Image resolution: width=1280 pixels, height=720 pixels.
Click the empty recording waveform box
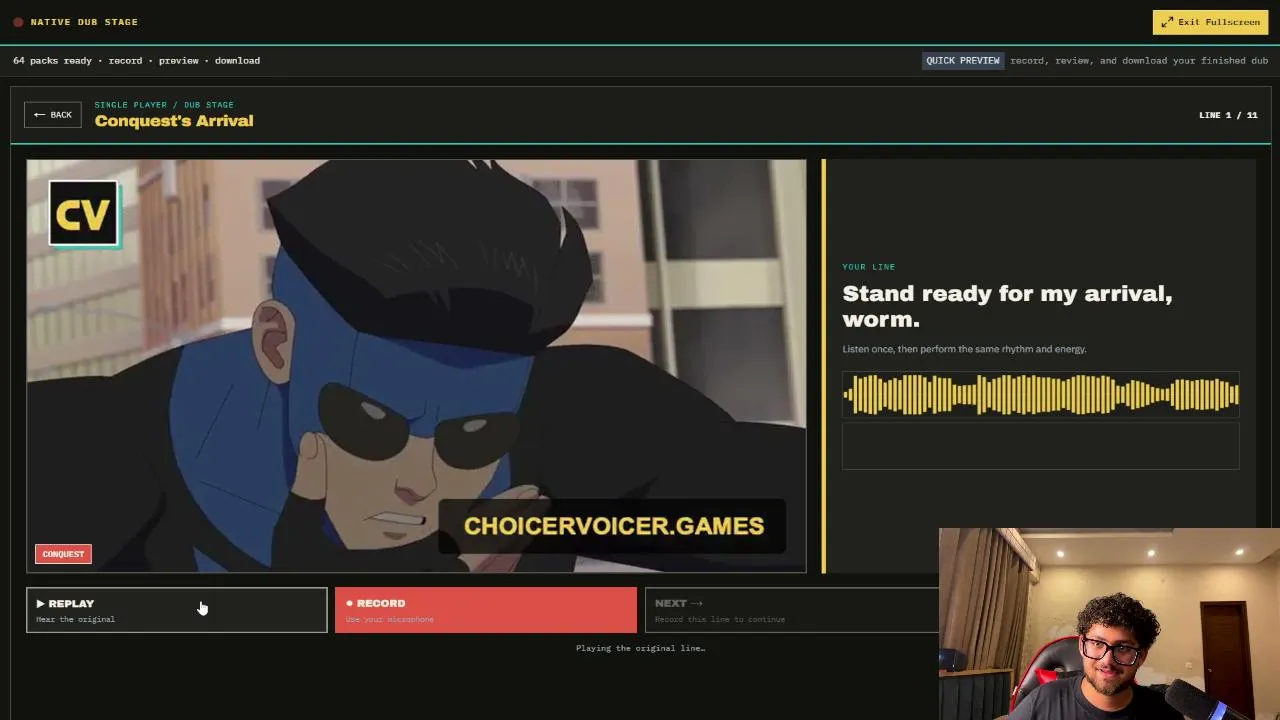coord(1041,446)
